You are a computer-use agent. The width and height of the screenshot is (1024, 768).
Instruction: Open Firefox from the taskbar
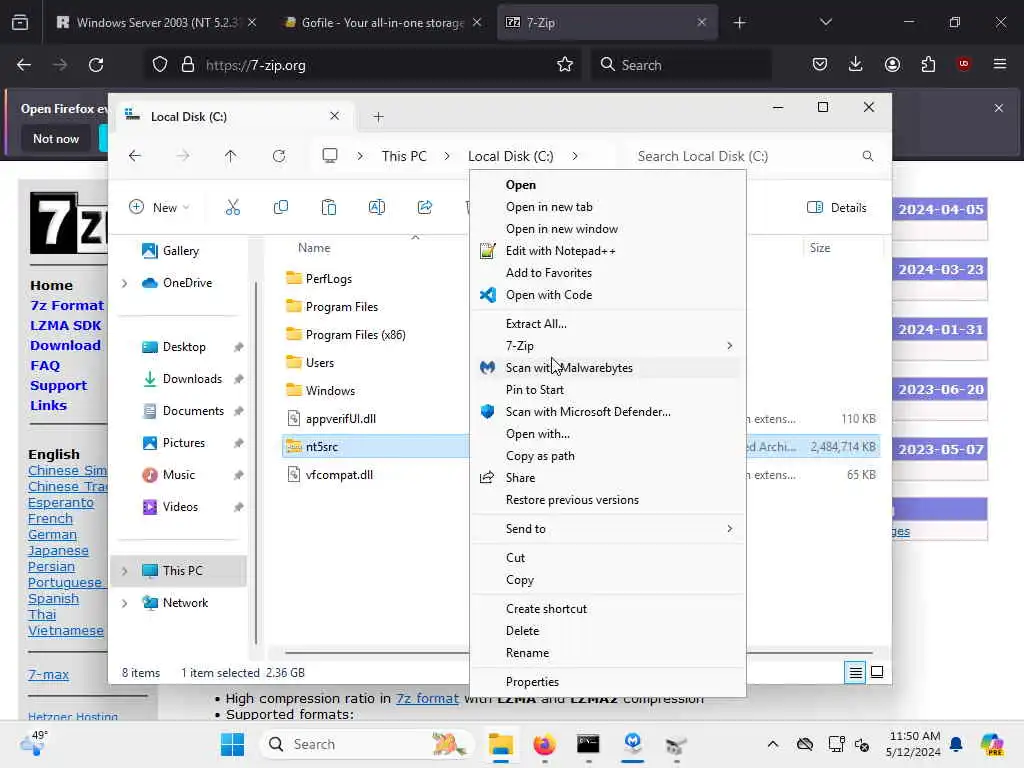544,744
